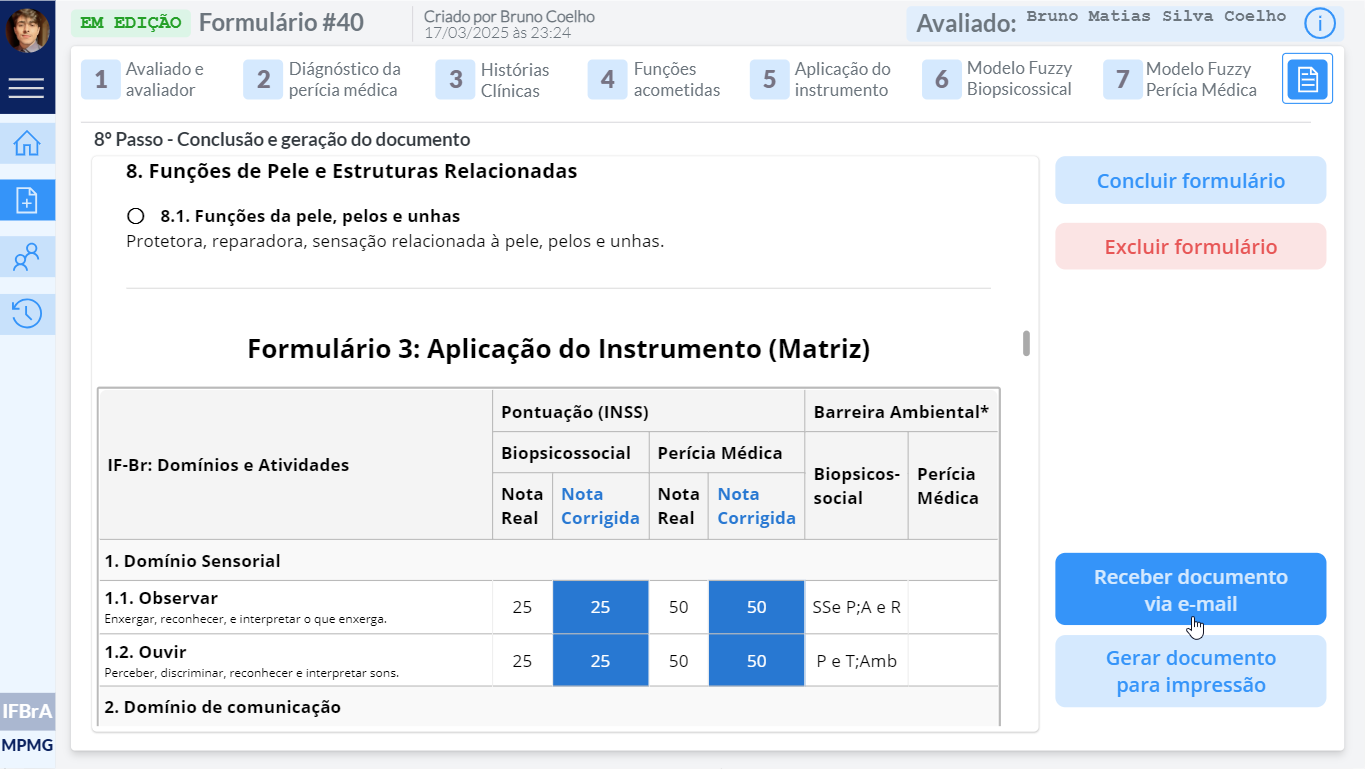The height and width of the screenshot is (769, 1365).
Task: Click the 1. Domínio Sensorial row
Action: 548,560
